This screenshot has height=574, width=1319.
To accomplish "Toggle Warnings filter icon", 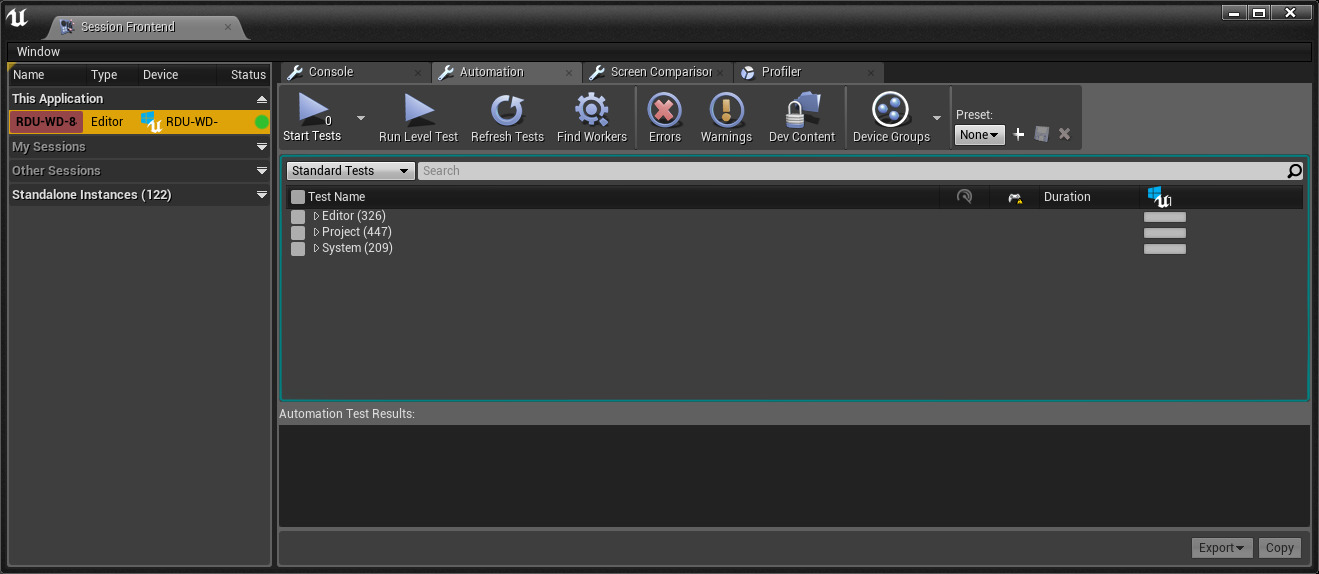I will [x=726, y=110].
